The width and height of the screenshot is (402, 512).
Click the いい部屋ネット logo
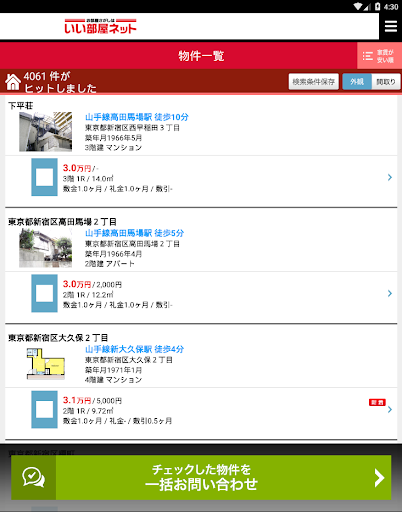pyautogui.click(x=100, y=26)
